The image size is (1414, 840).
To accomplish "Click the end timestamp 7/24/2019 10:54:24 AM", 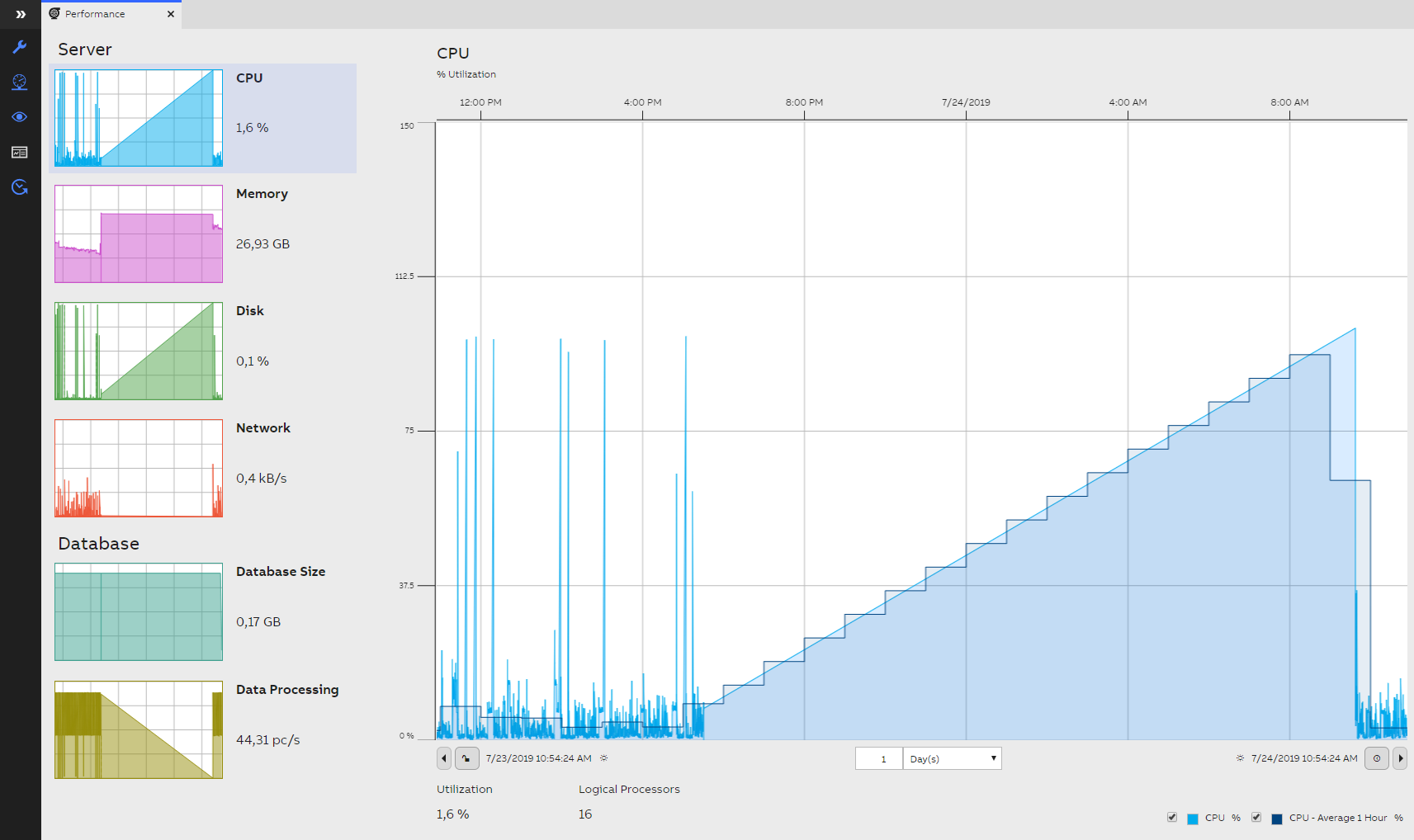I will pos(1304,758).
